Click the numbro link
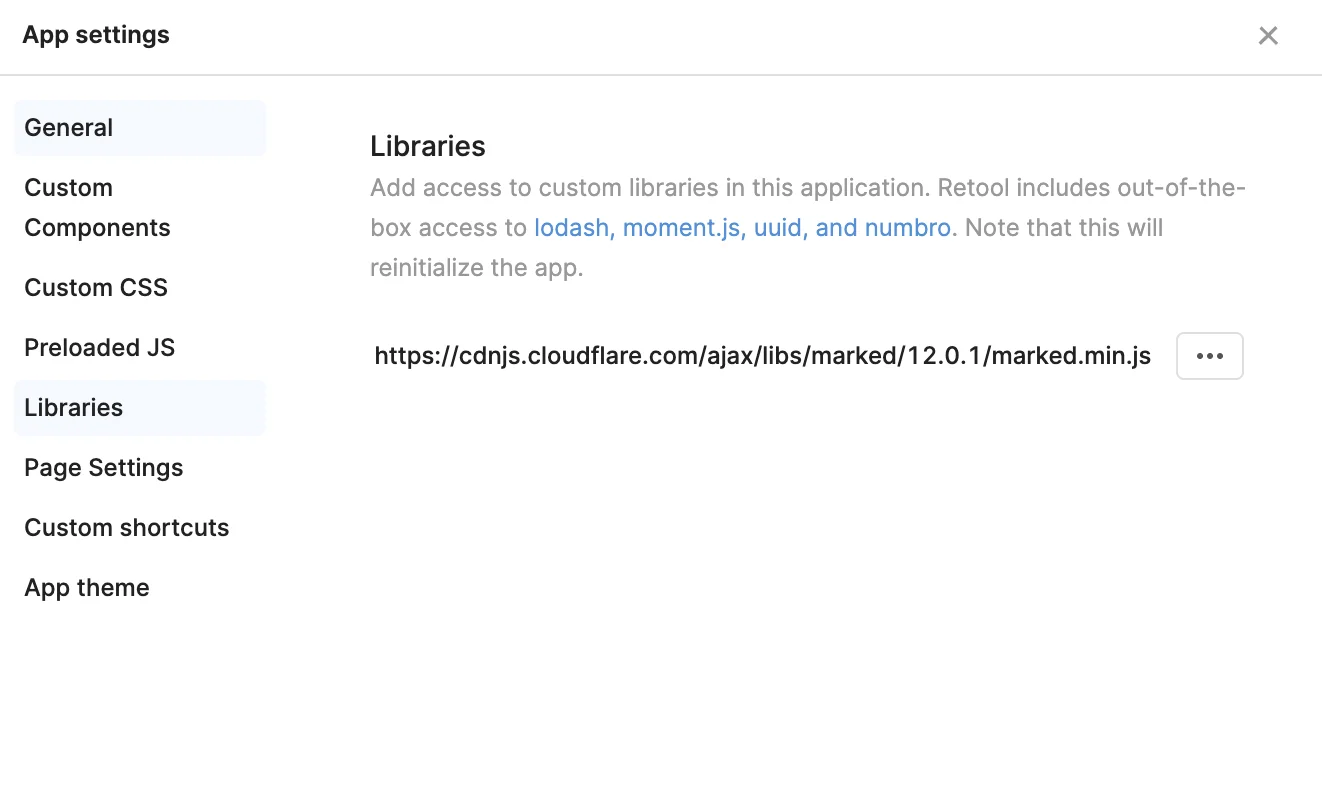This screenshot has width=1322, height=798. click(907, 228)
